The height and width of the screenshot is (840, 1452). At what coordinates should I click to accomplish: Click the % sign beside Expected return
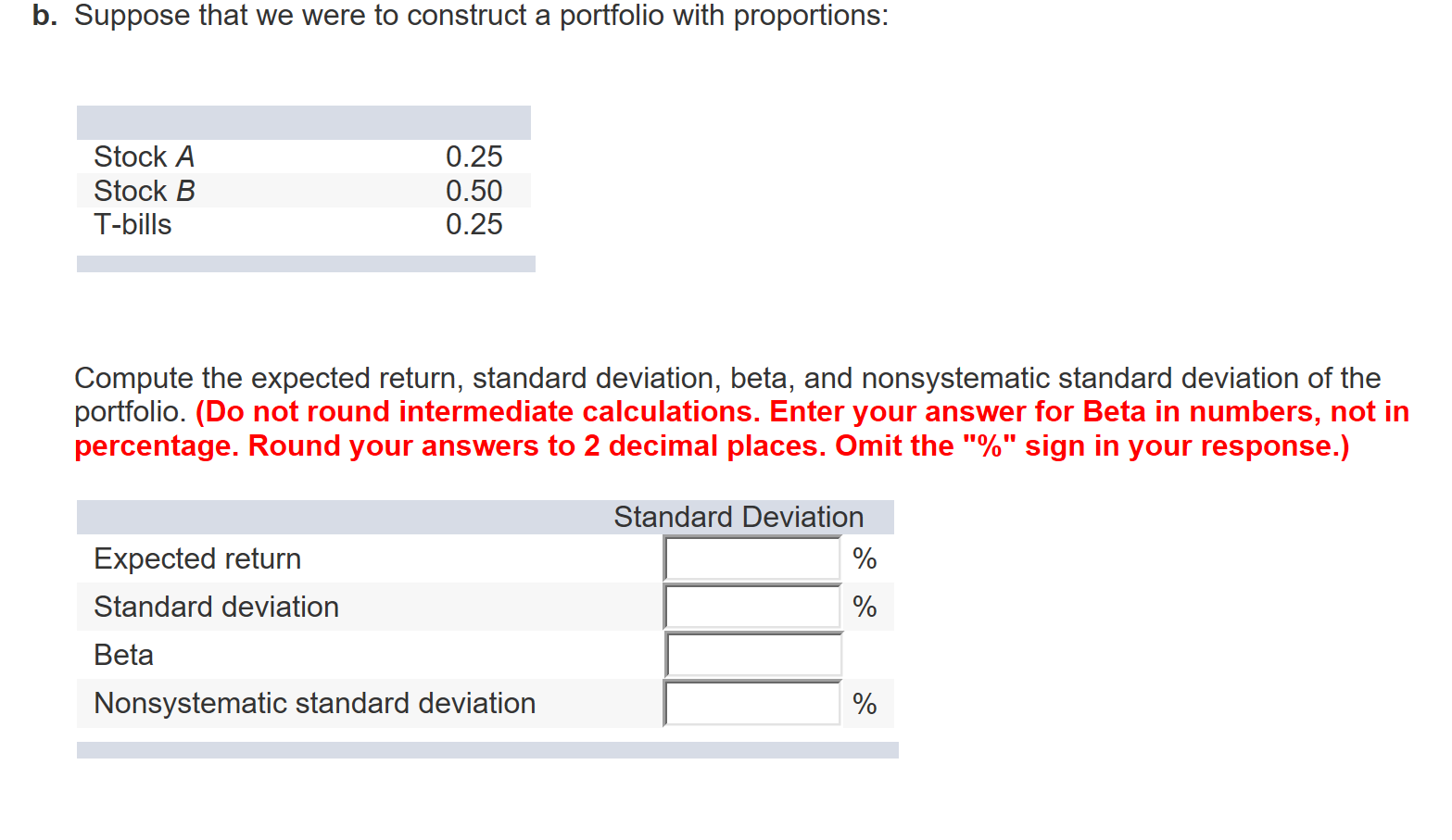point(865,558)
